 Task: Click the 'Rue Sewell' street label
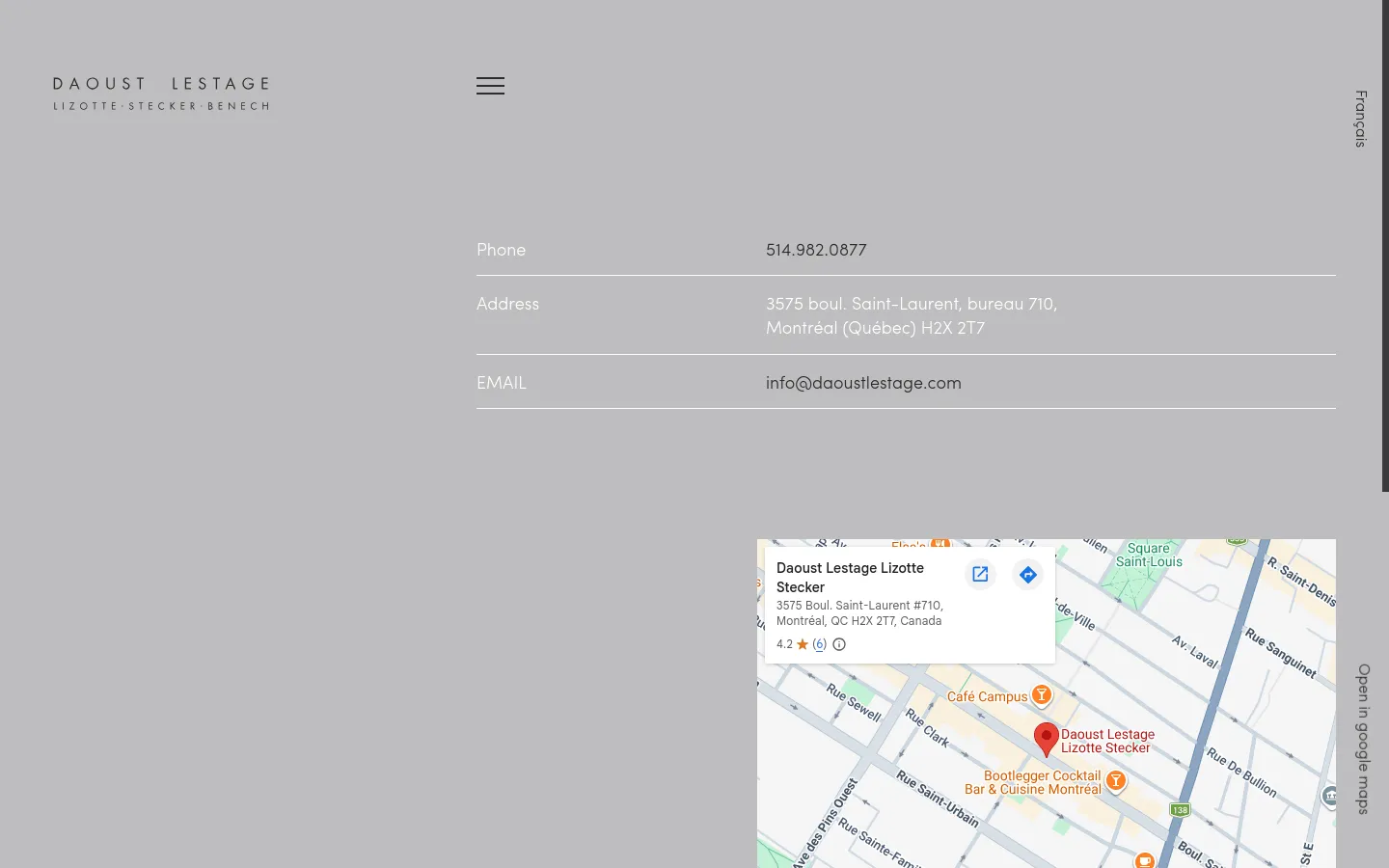pos(854,702)
